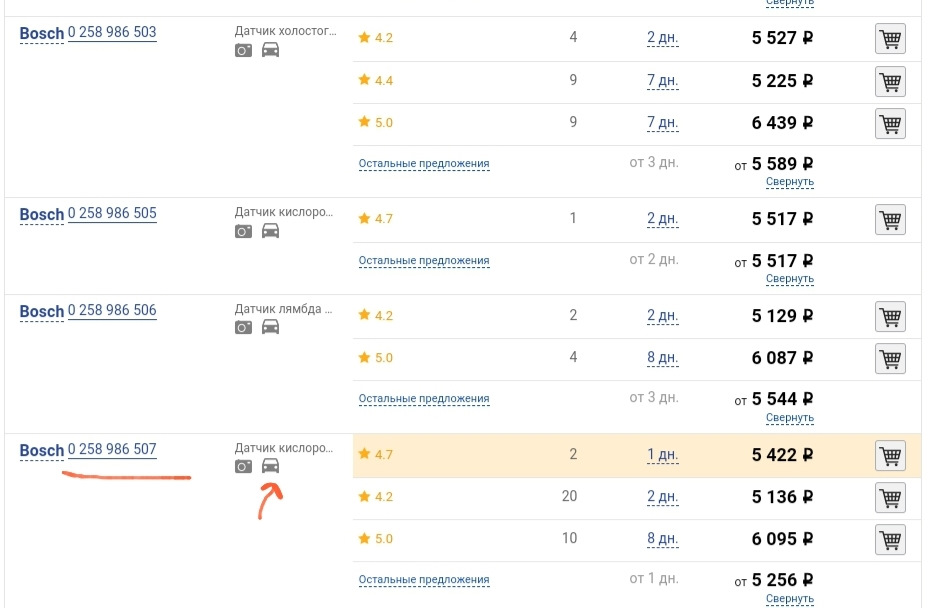Add the 5 225 ₽ offer to cart
928x608 pixels.
click(x=890, y=81)
